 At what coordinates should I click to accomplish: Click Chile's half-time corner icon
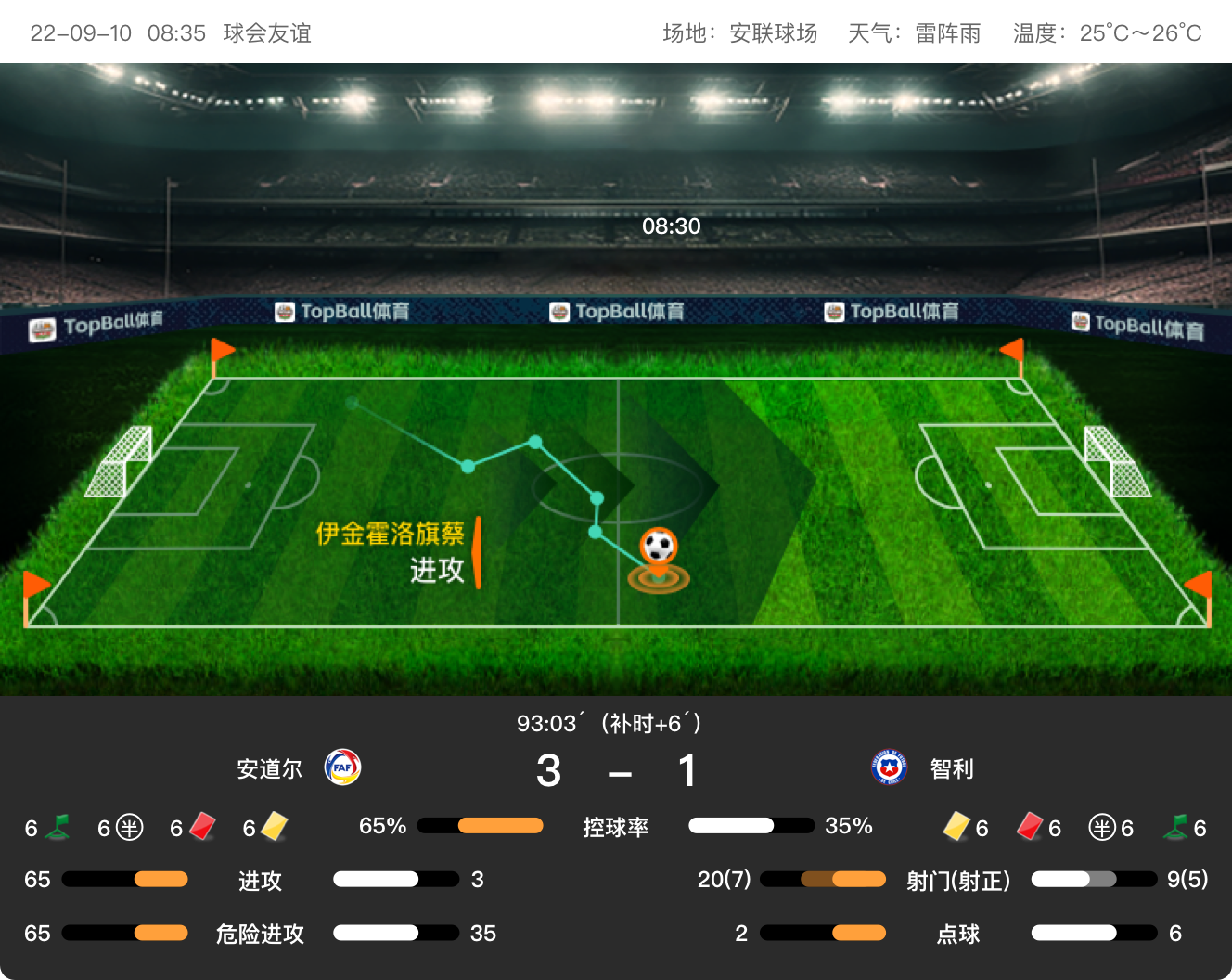(x=1102, y=827)
